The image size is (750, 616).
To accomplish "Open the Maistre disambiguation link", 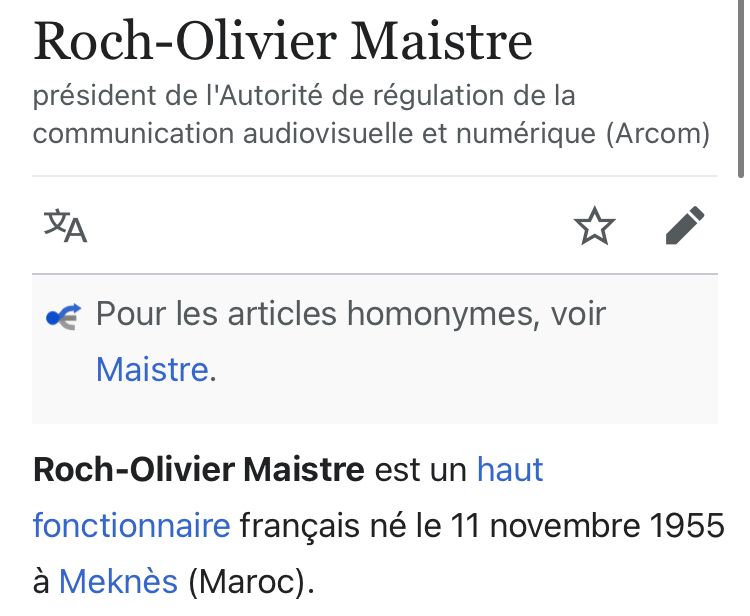I will pyautogui.click(x=152, y=370).
